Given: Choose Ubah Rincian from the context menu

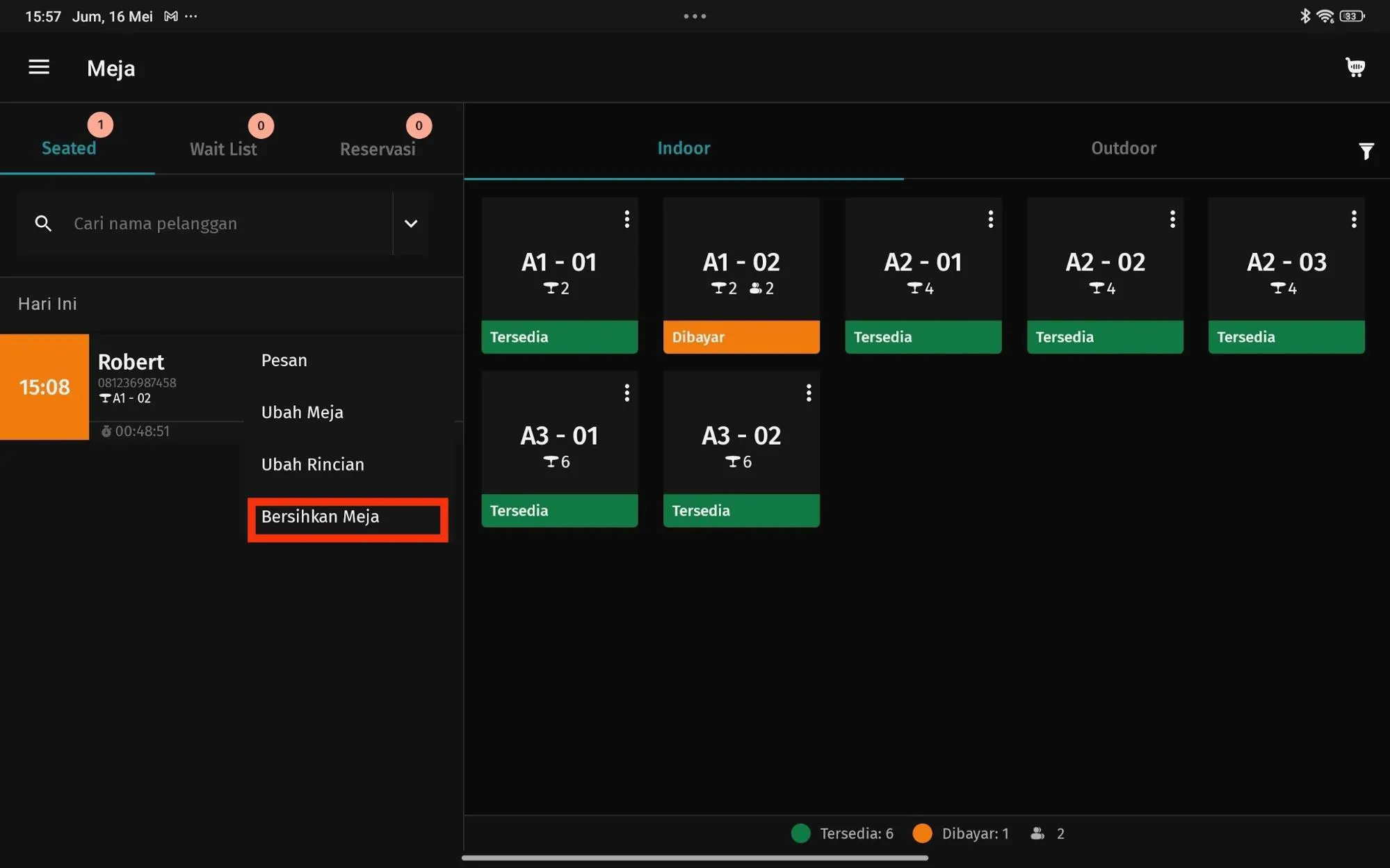Looking at the screenshot, I should pyautogui.click(x=348, y=464).
